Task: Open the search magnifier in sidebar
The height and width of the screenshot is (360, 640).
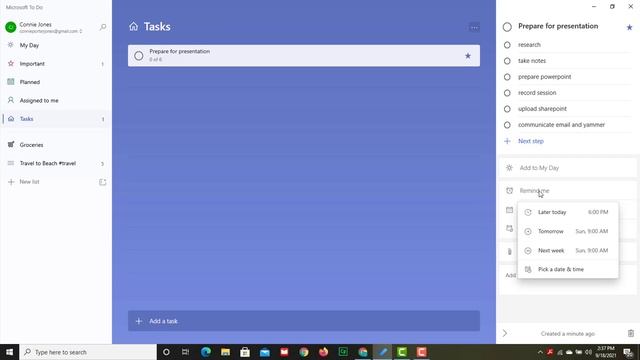Action: 103,27
